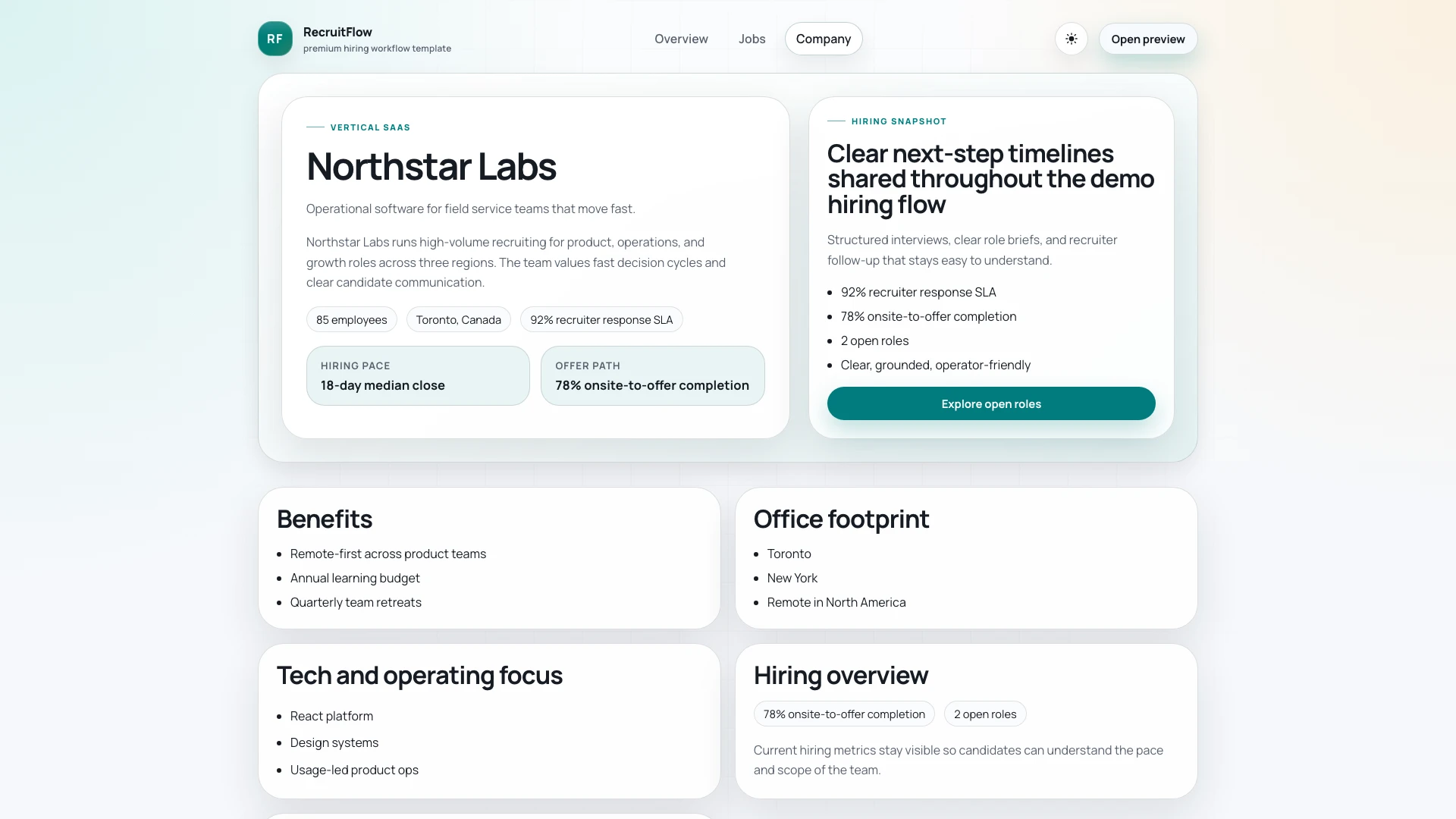Click the Office footprint heading
This screenshot has width=1456, height=819.
click(841, 519)
